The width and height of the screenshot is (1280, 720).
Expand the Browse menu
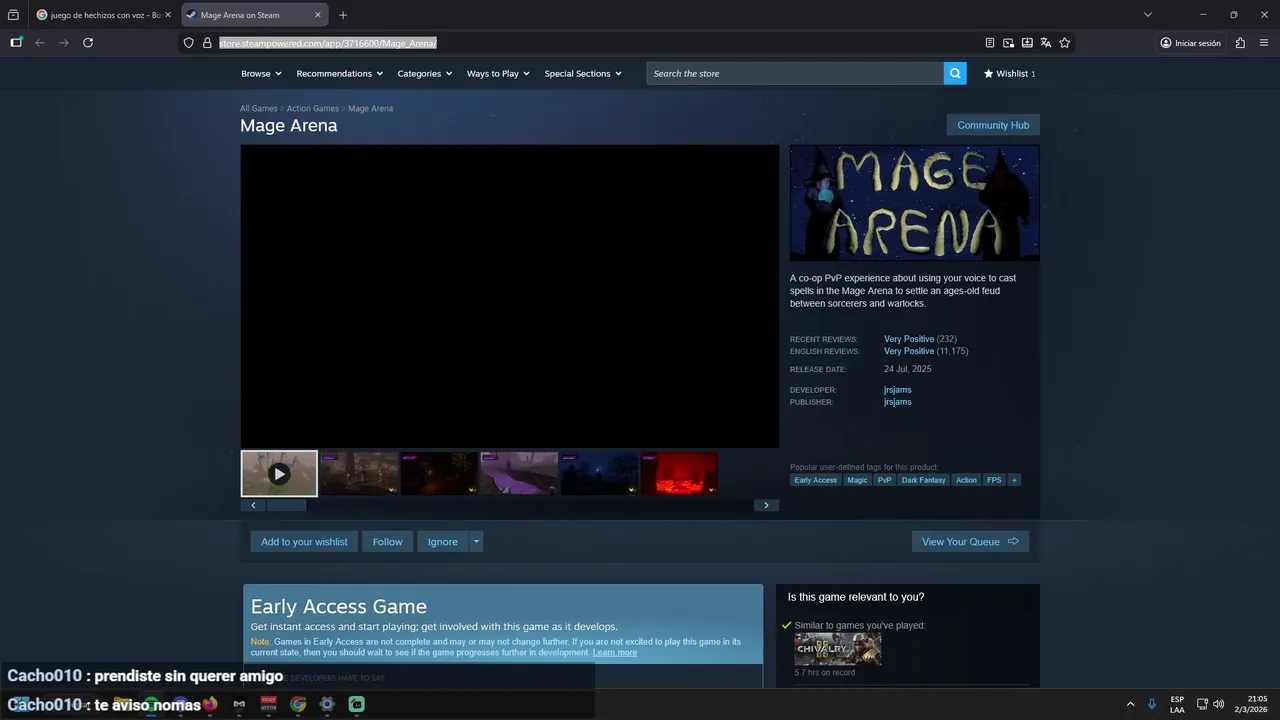pyautogui.click(x=261, y=74)
